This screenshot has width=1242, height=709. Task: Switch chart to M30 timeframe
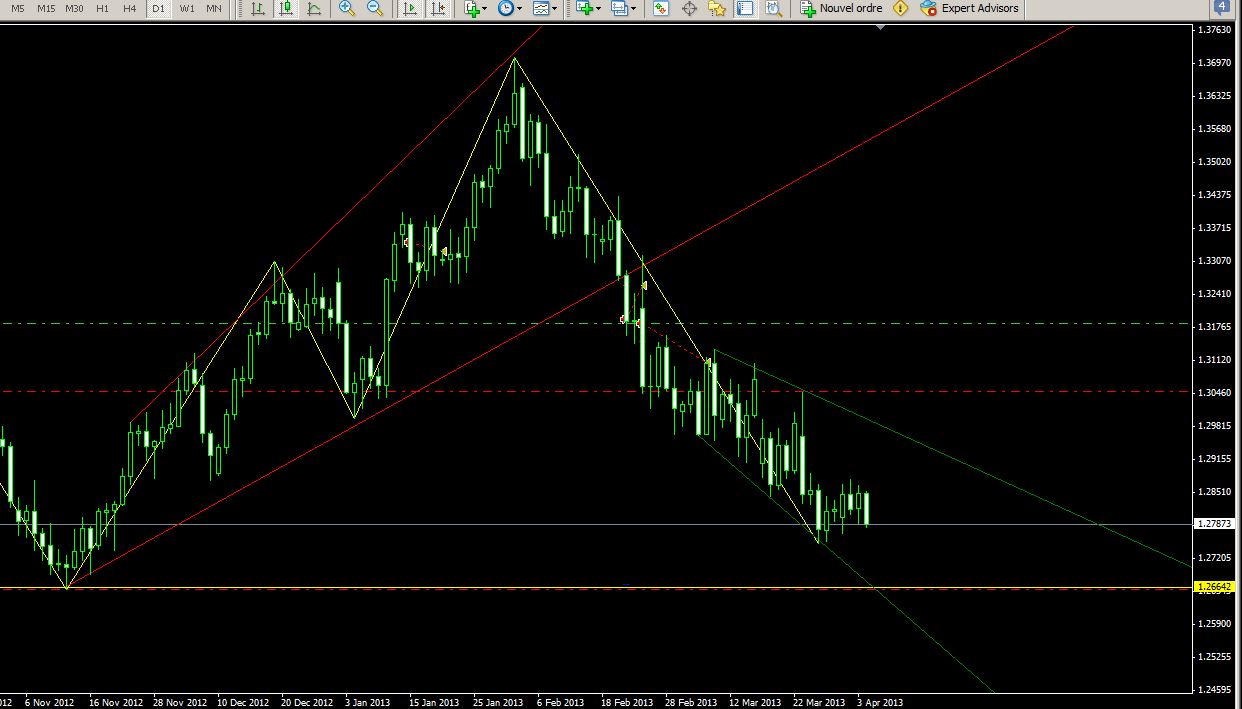point(74,8)
